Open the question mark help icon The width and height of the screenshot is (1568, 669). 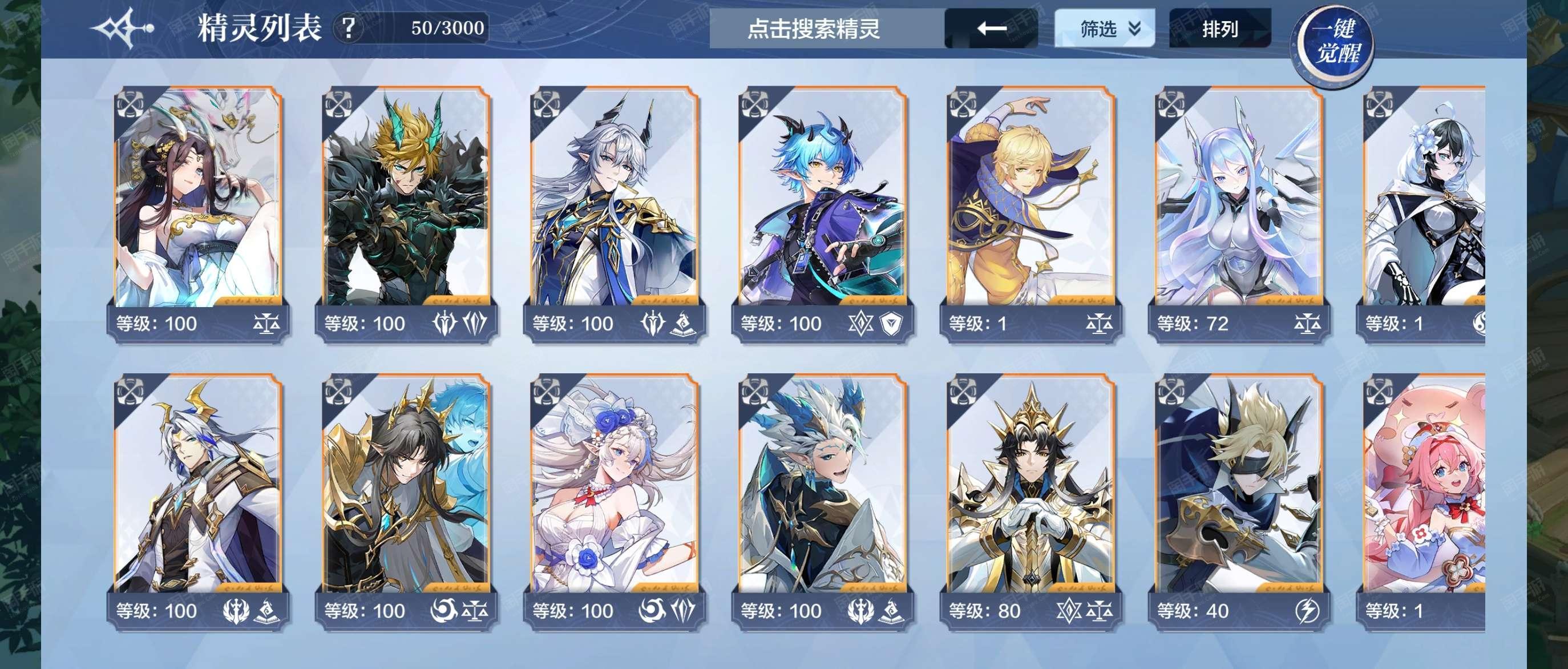click(348, 28)
